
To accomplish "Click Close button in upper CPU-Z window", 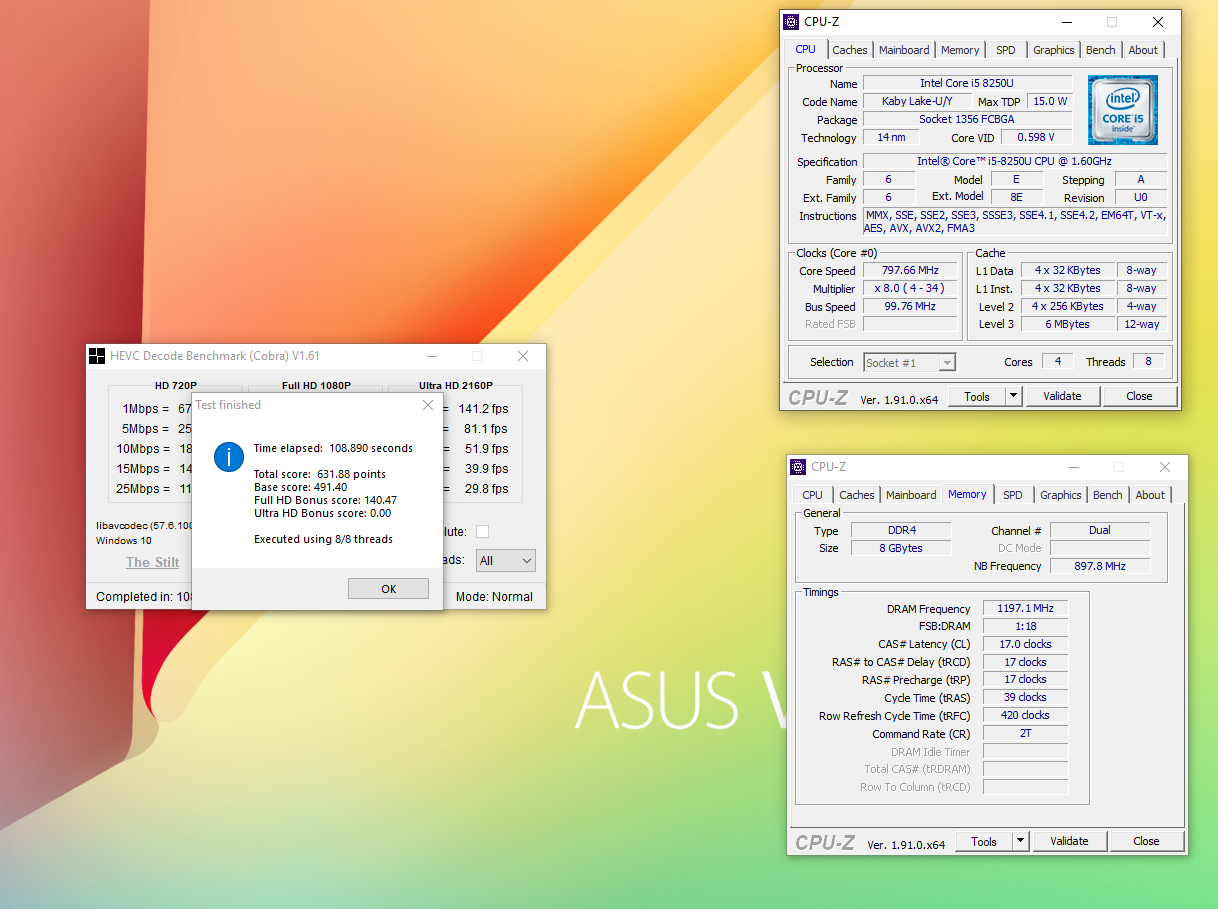I will click(1139, 396).
